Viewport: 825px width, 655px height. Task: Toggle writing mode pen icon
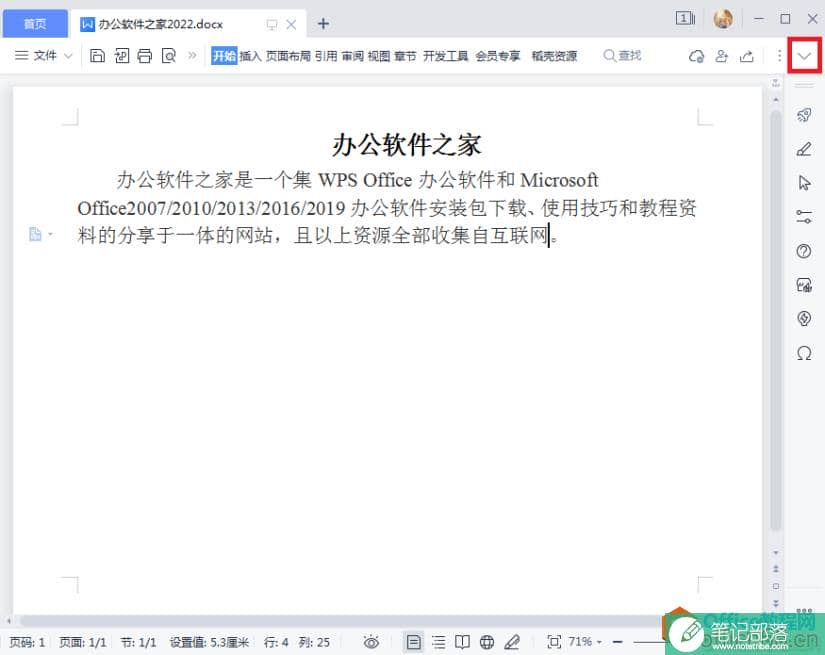(511, 642)
